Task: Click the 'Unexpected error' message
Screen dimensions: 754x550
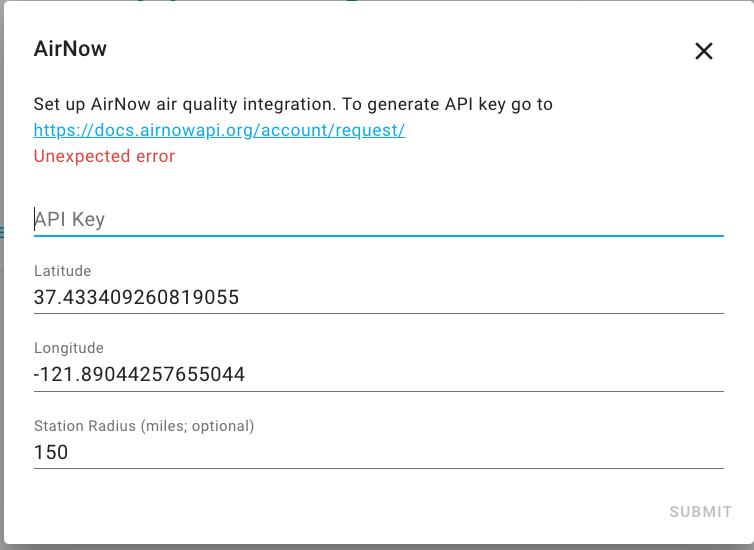Action: 104,156
